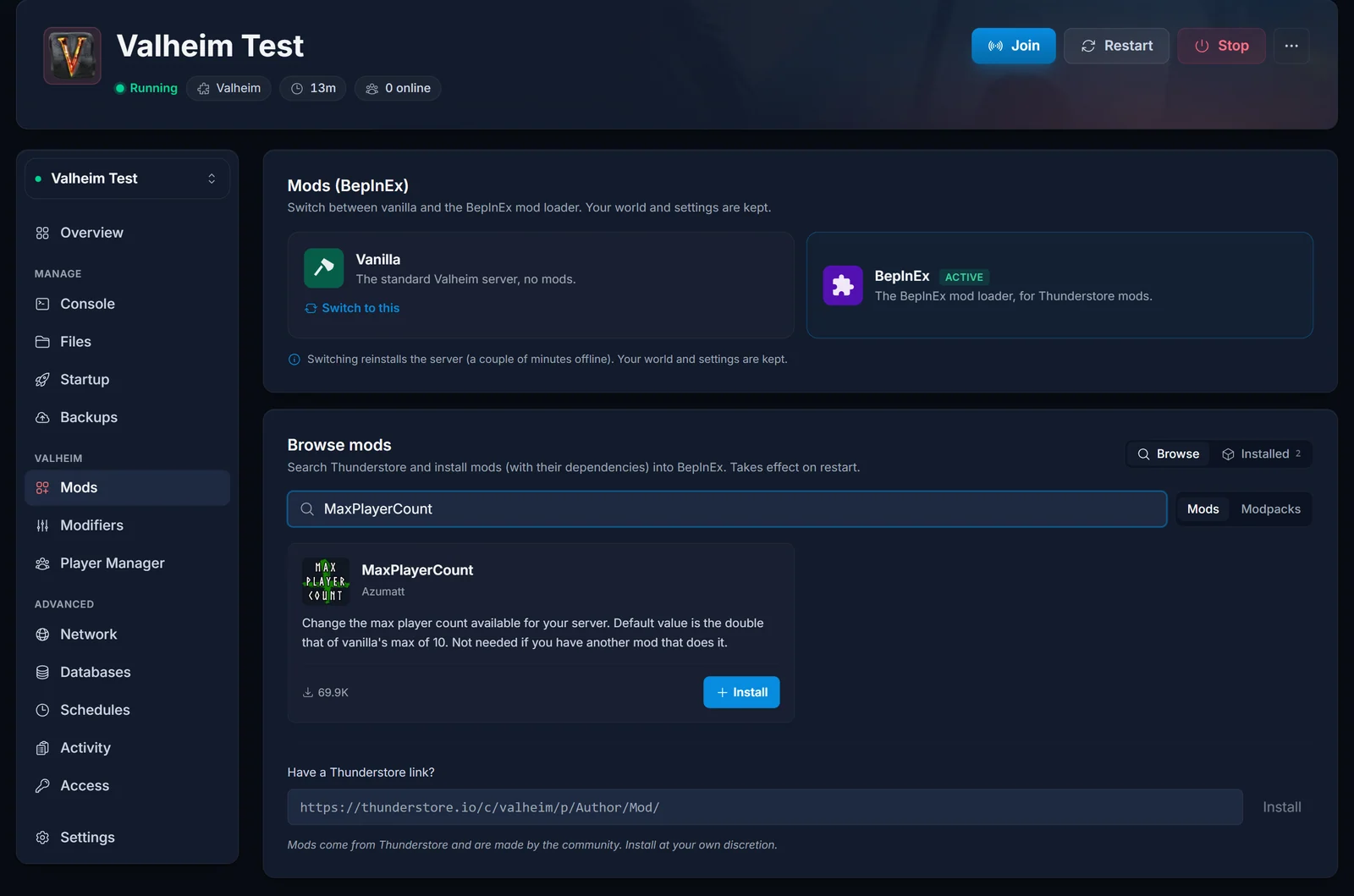
Task: Select the active BepInEx loader card
Action: (x=1060, y=285)
